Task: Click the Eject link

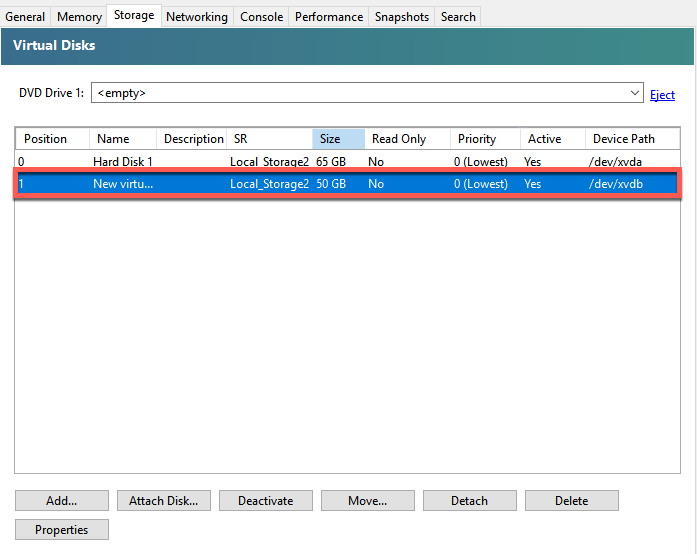Action: click(x=662, y=95)
